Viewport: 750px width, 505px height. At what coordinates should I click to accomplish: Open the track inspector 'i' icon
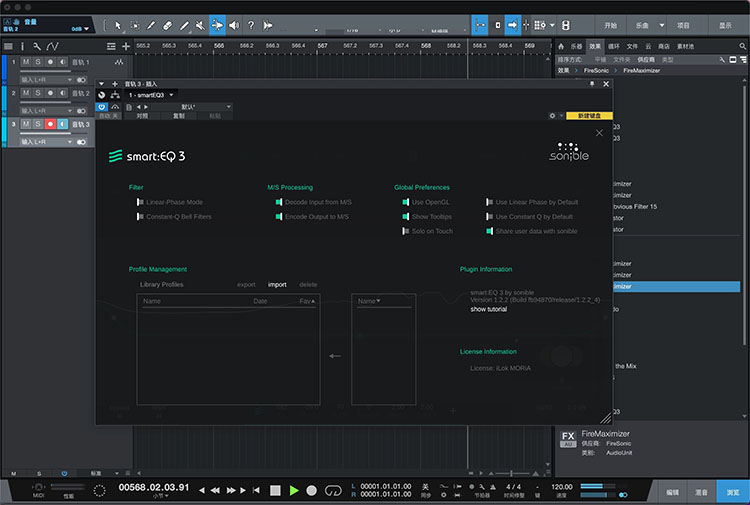click(x=22, y=46)
